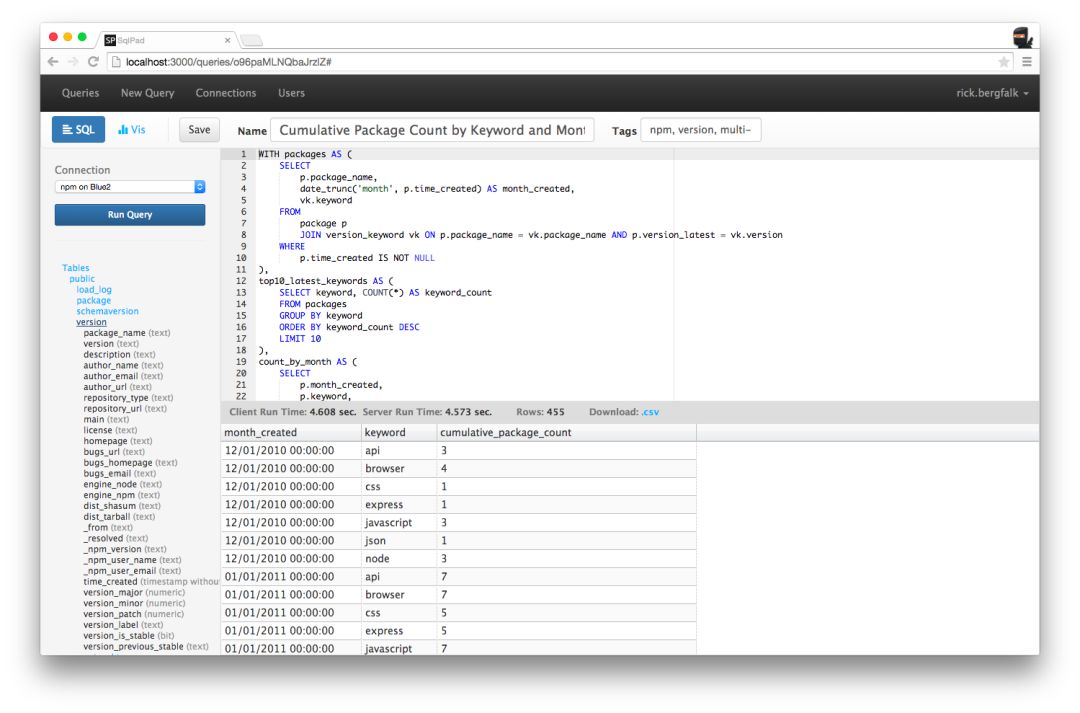Close the SqlPad browser tab
This screenshot has height=713, width=1080.
click(227, 41)
